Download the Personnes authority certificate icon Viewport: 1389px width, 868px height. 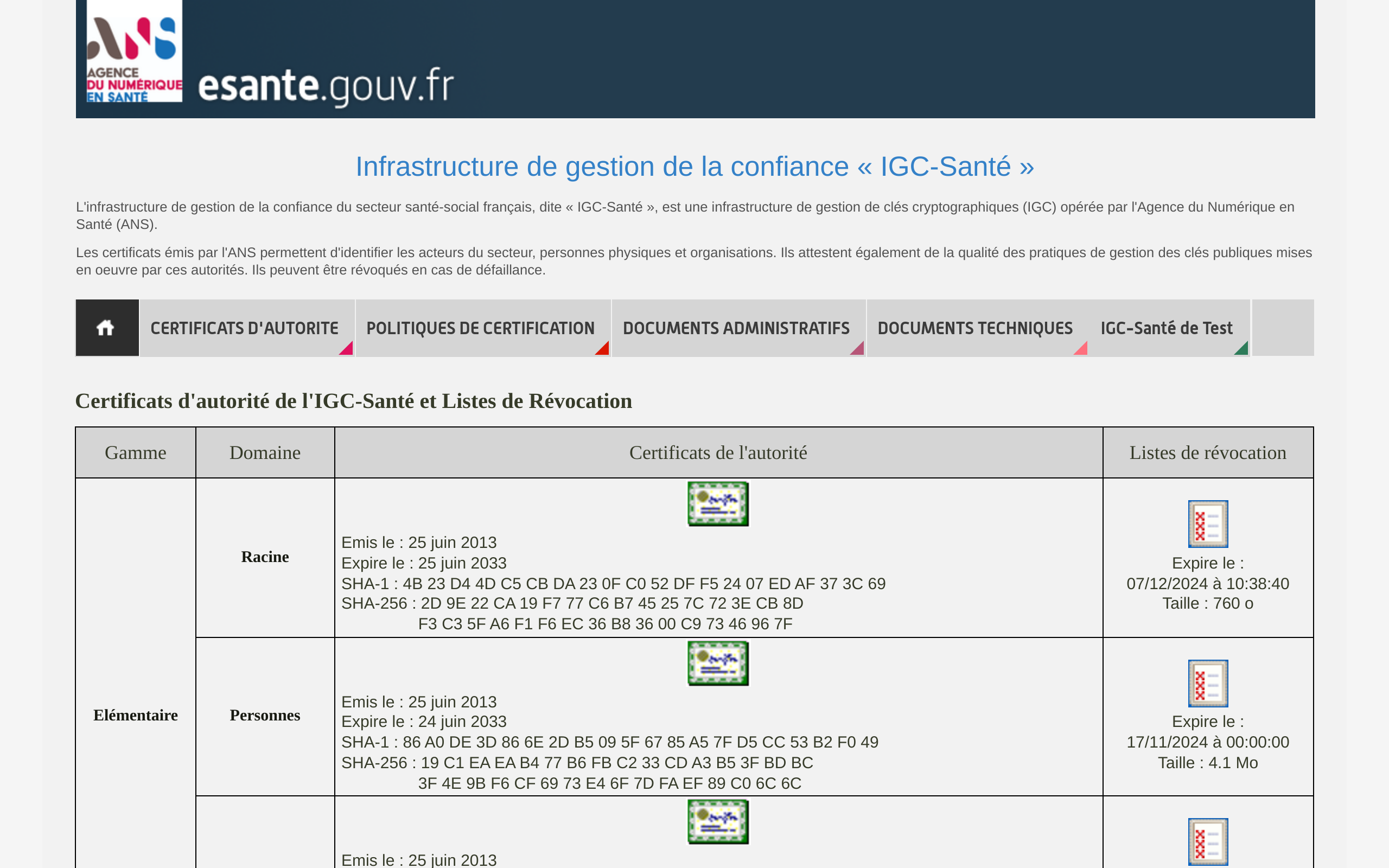718,663
